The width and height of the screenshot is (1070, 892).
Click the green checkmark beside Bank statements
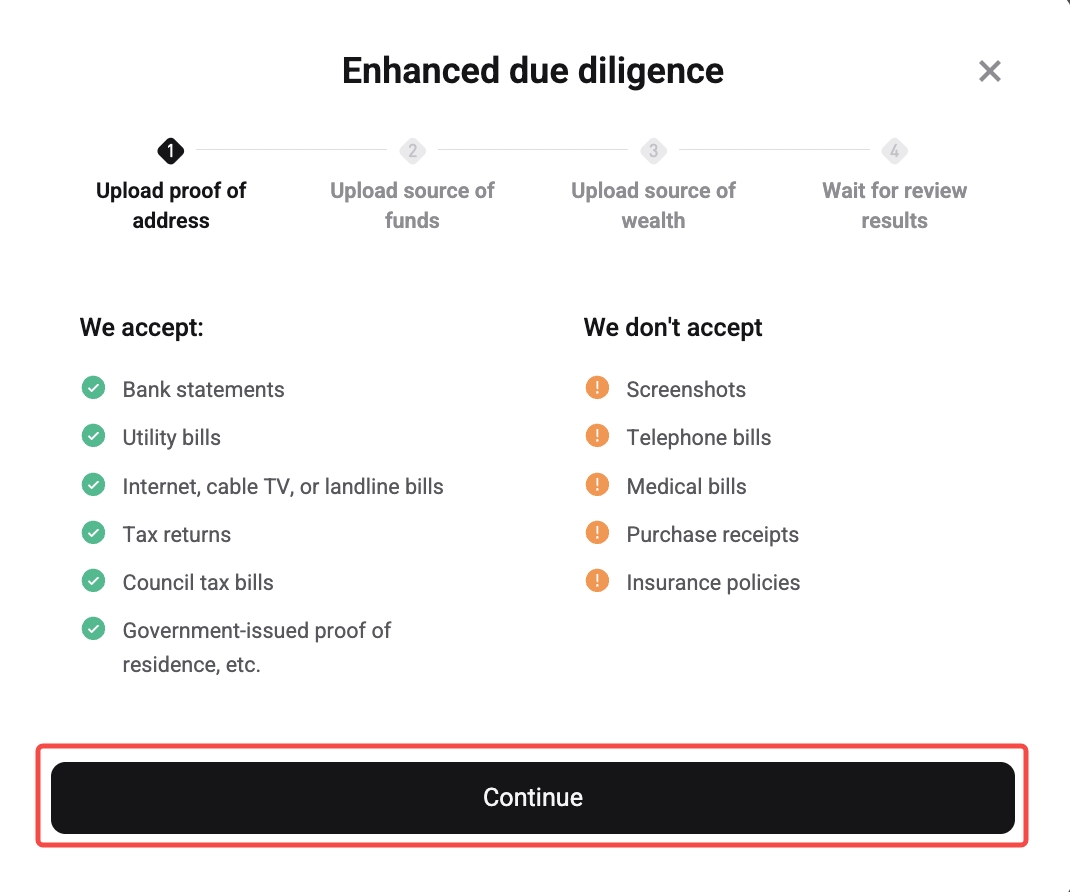coord(93,387)
